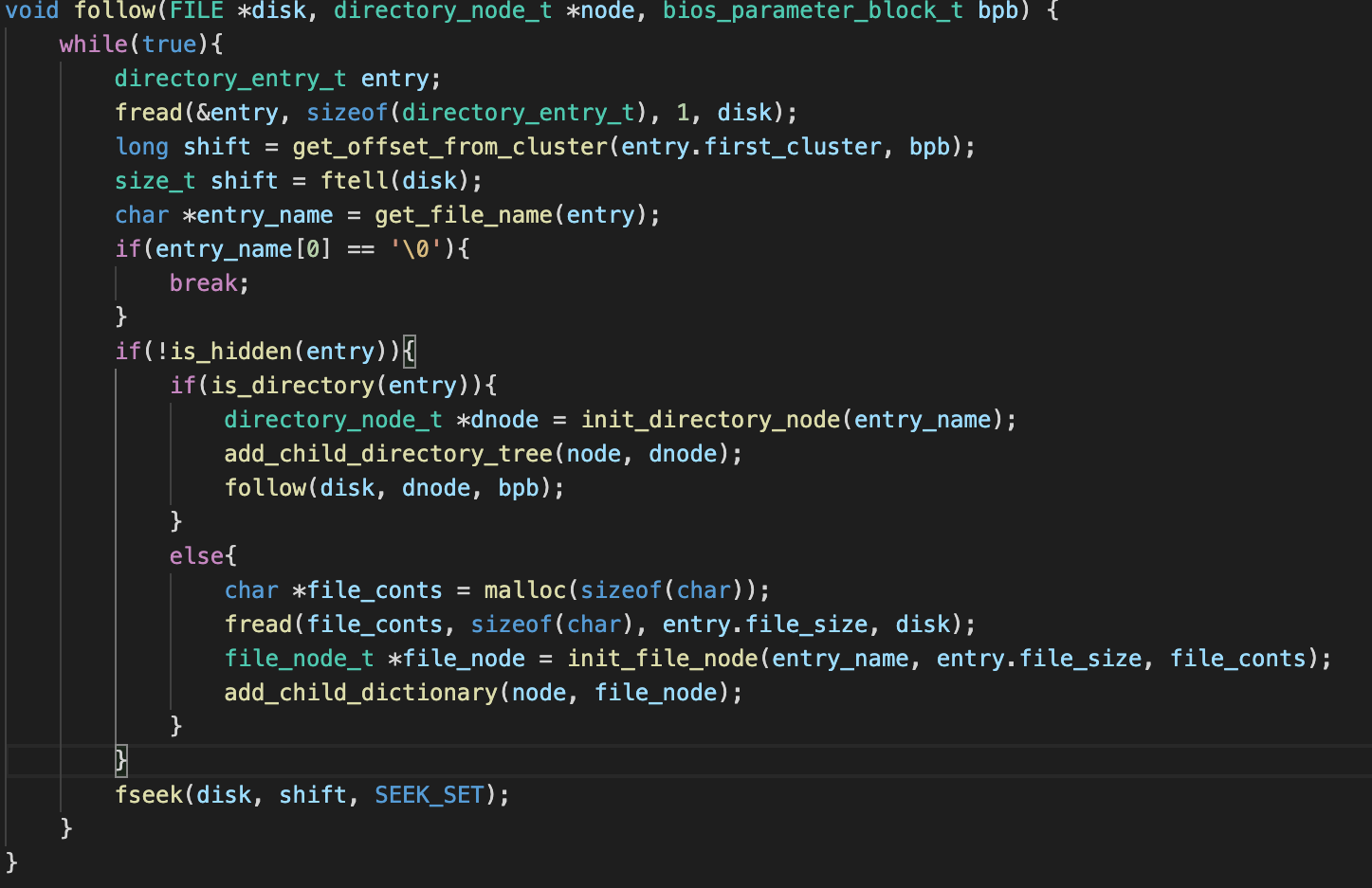Click the SEEK_SET constant
Viewport: 1372px width, 888px height.
429,795
